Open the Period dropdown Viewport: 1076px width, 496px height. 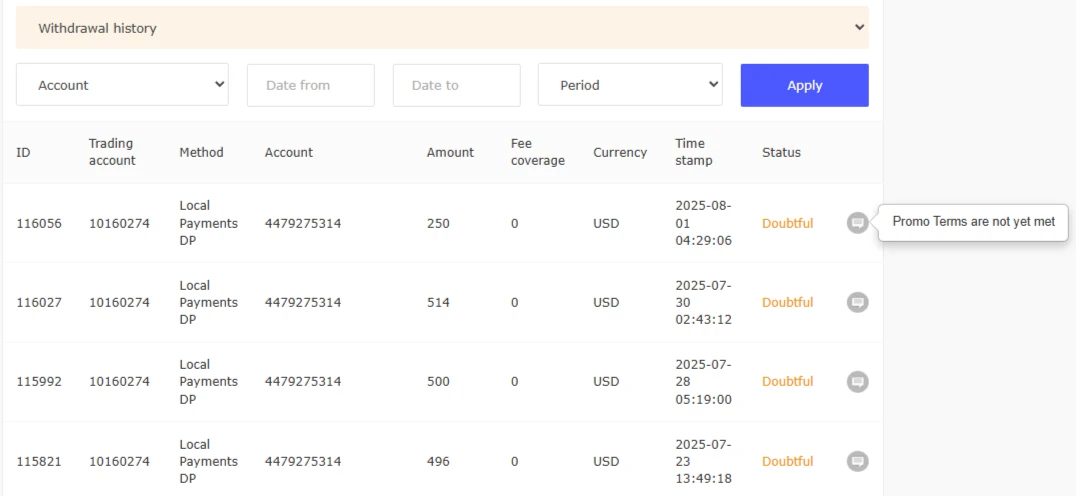pyautogui.click(x=630, y=85)
